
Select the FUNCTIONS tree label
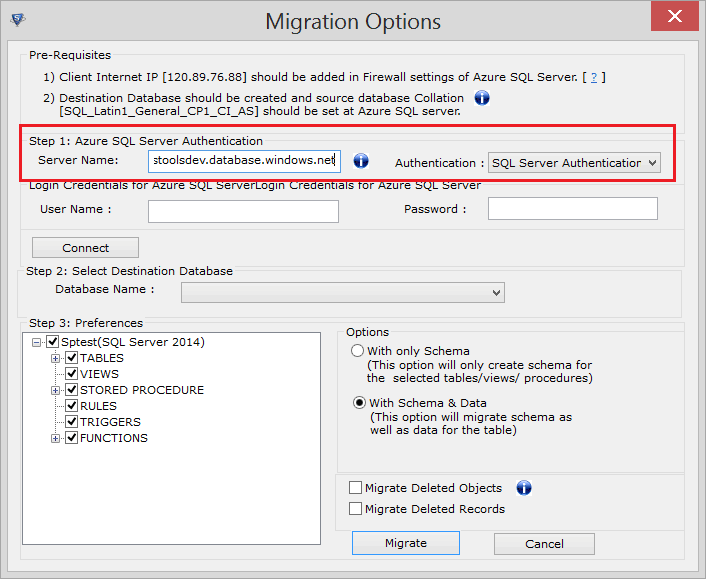pos(113,438)
